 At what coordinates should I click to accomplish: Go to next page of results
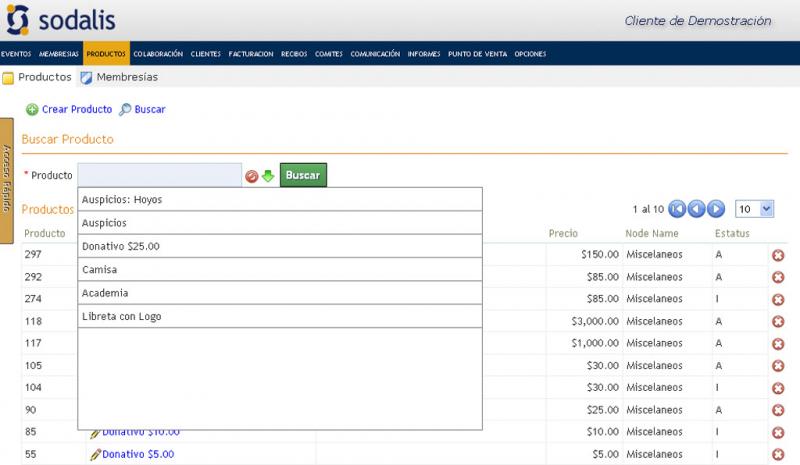pyautogui.click(x=716, y=209)
